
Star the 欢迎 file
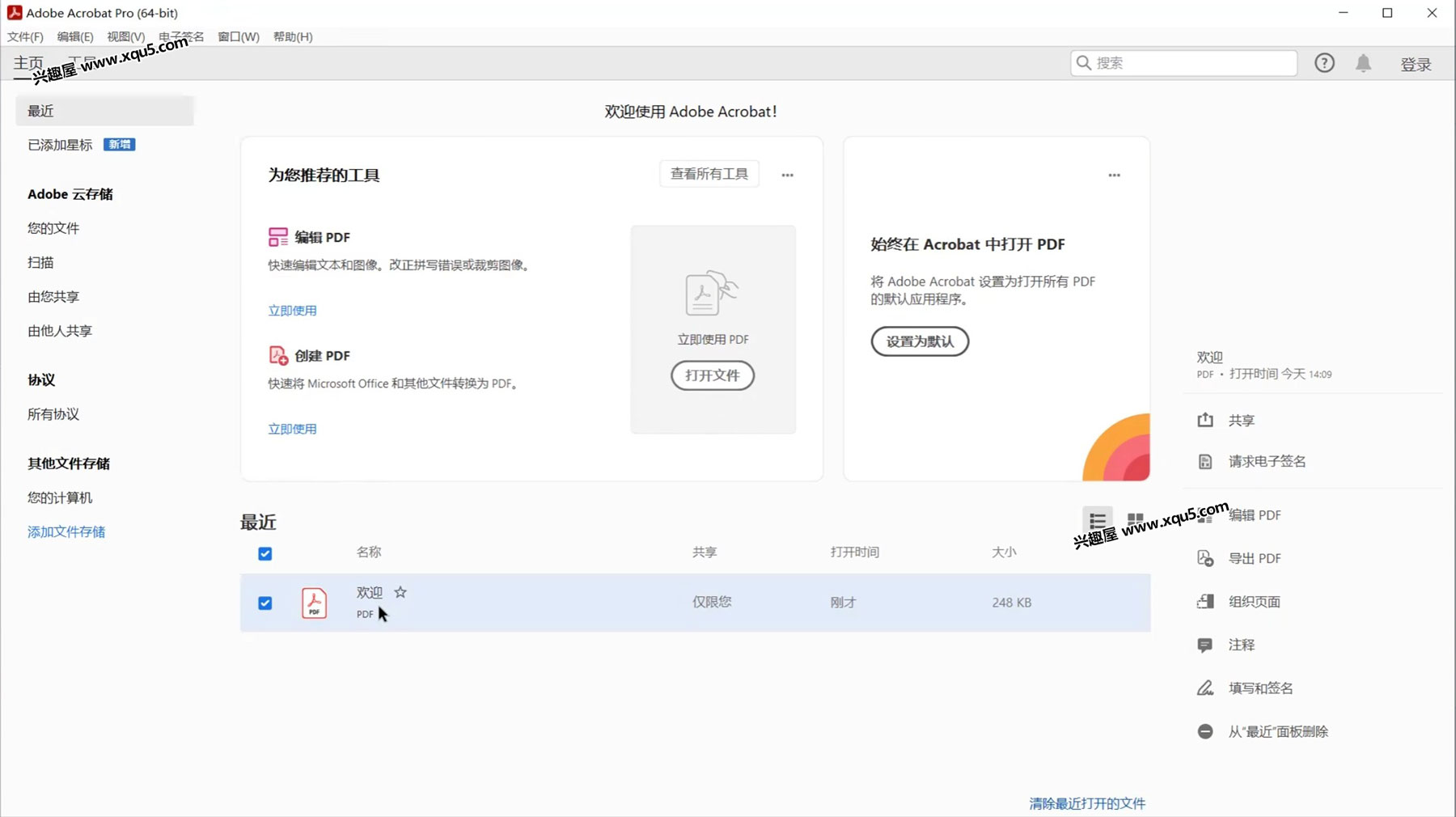click(400, 592)
